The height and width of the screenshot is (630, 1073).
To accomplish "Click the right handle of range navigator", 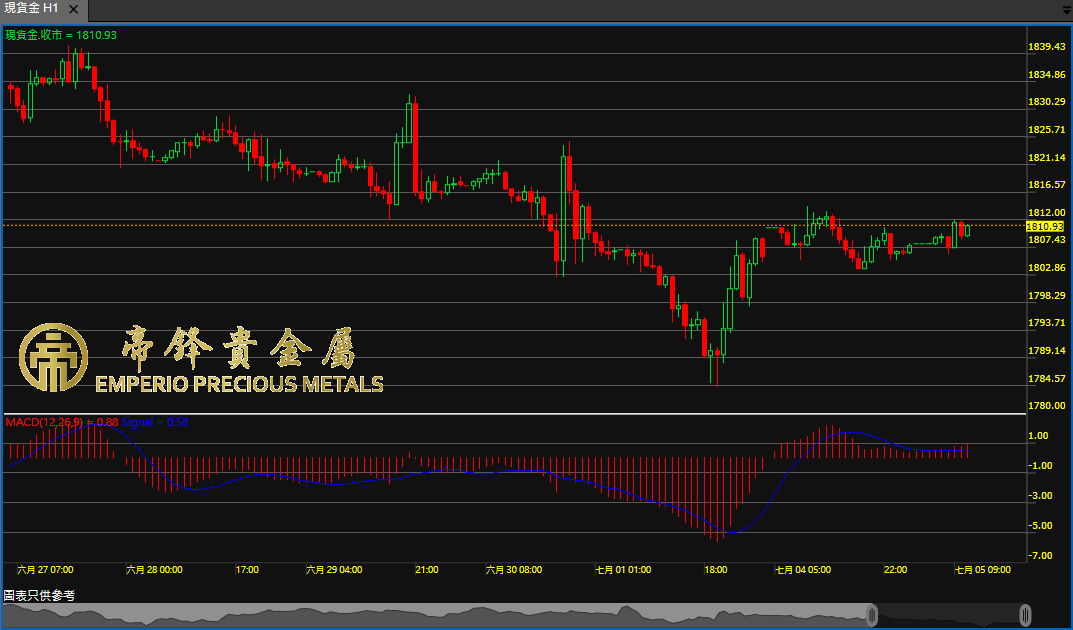I will 1025,614.
